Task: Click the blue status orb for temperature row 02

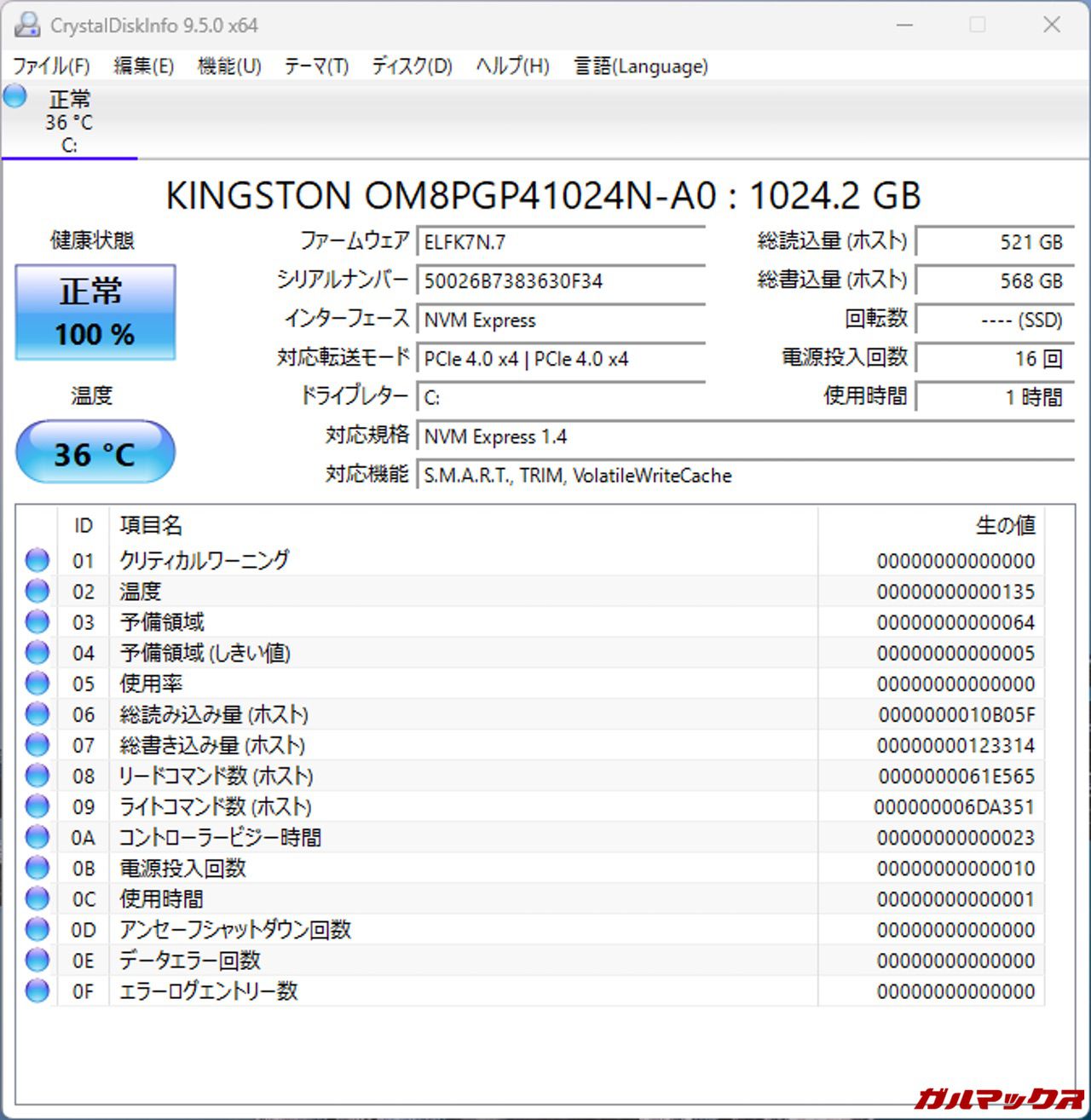Action: point(38,591)
